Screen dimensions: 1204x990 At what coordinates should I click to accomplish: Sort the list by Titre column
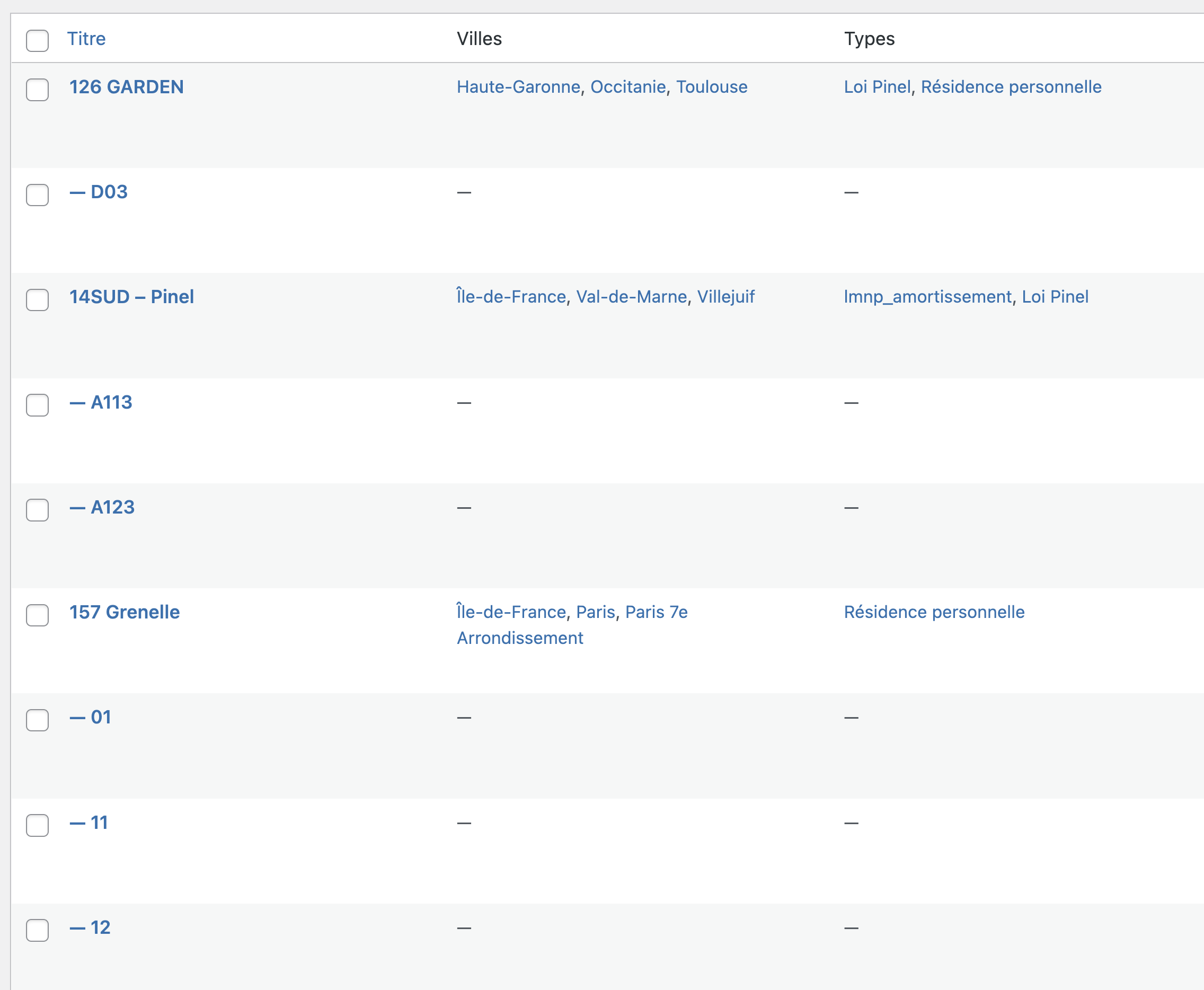(x=86, y=39)
